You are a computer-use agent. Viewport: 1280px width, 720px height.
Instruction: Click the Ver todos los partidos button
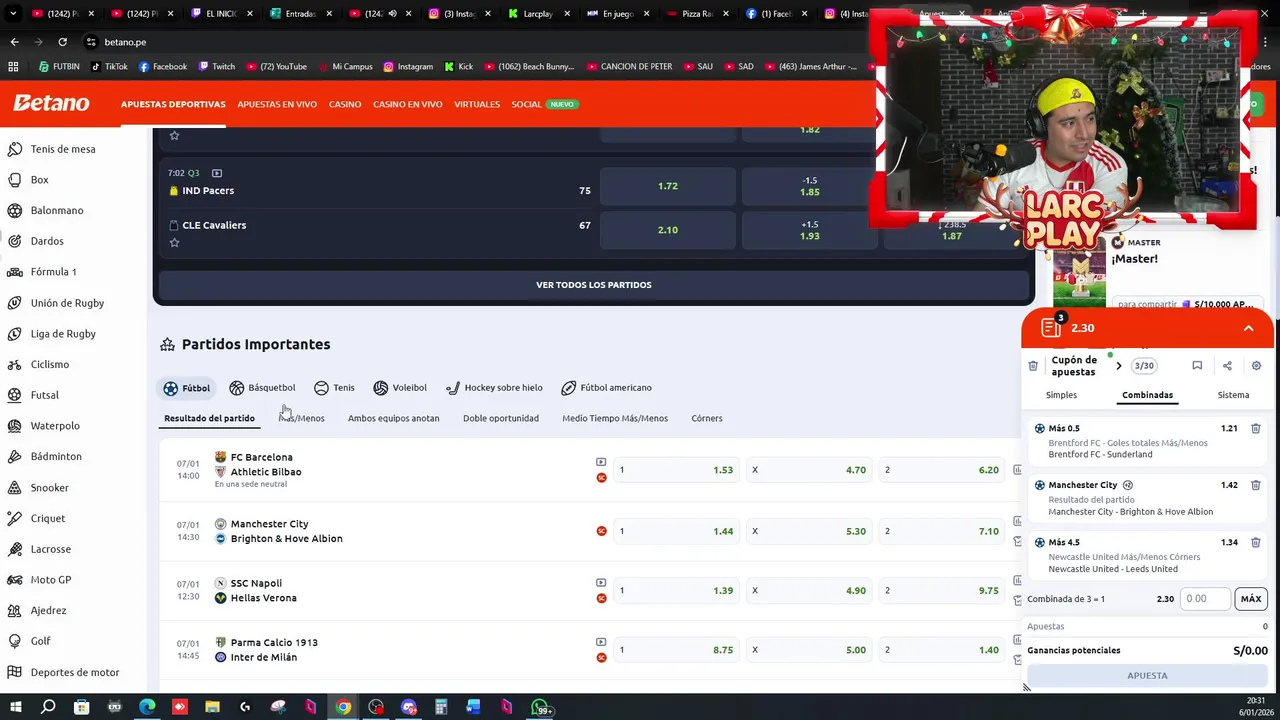[594, 285]
